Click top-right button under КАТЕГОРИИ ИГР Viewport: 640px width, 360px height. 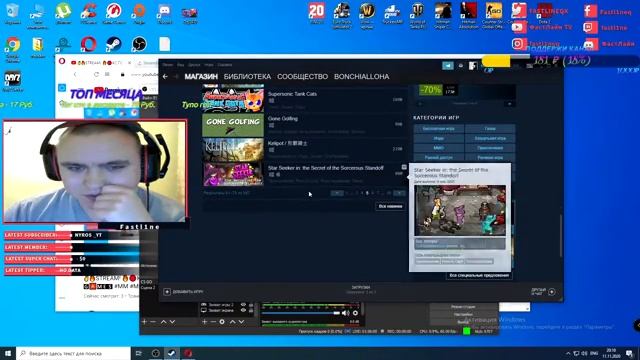(x=490, y=129)
